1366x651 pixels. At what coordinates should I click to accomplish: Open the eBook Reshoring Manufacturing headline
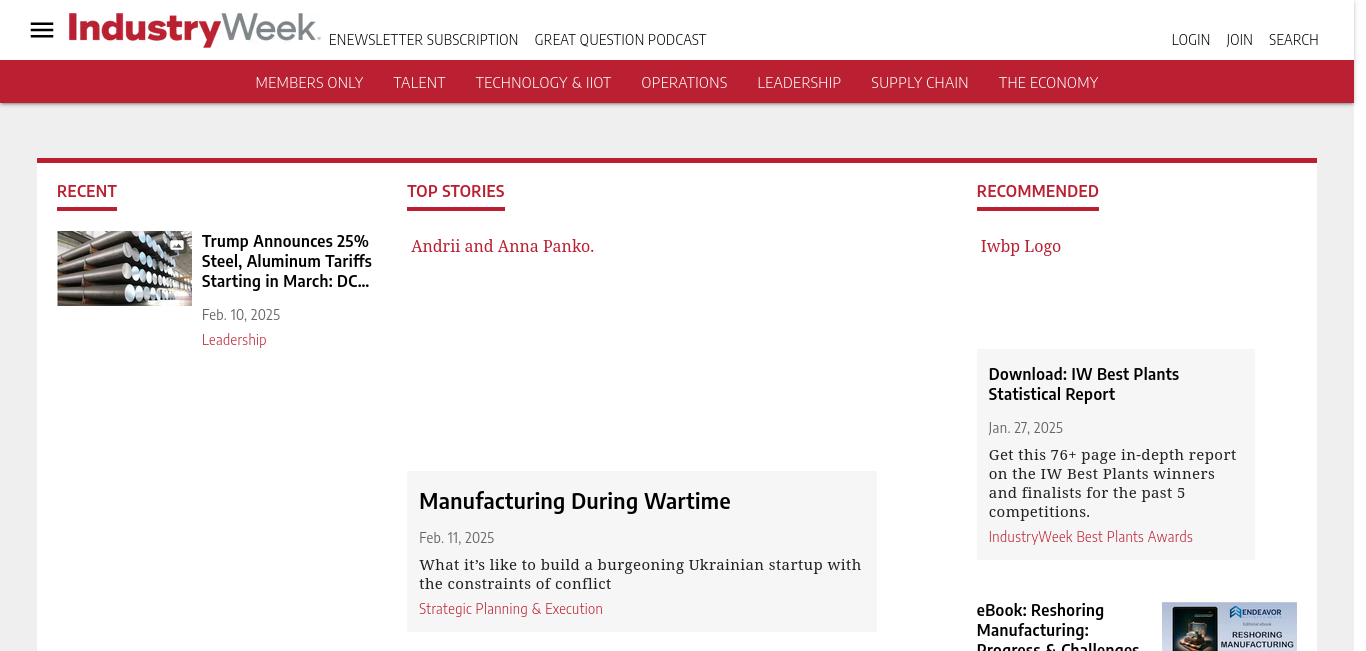coord(1058,627)
